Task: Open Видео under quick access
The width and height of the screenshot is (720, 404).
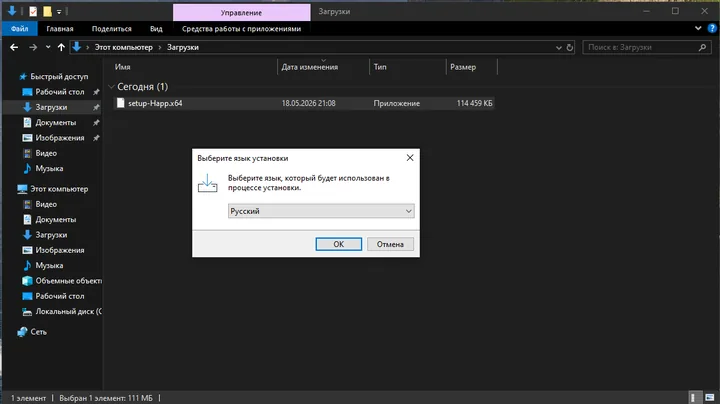Action: click(x=46, y=153)
